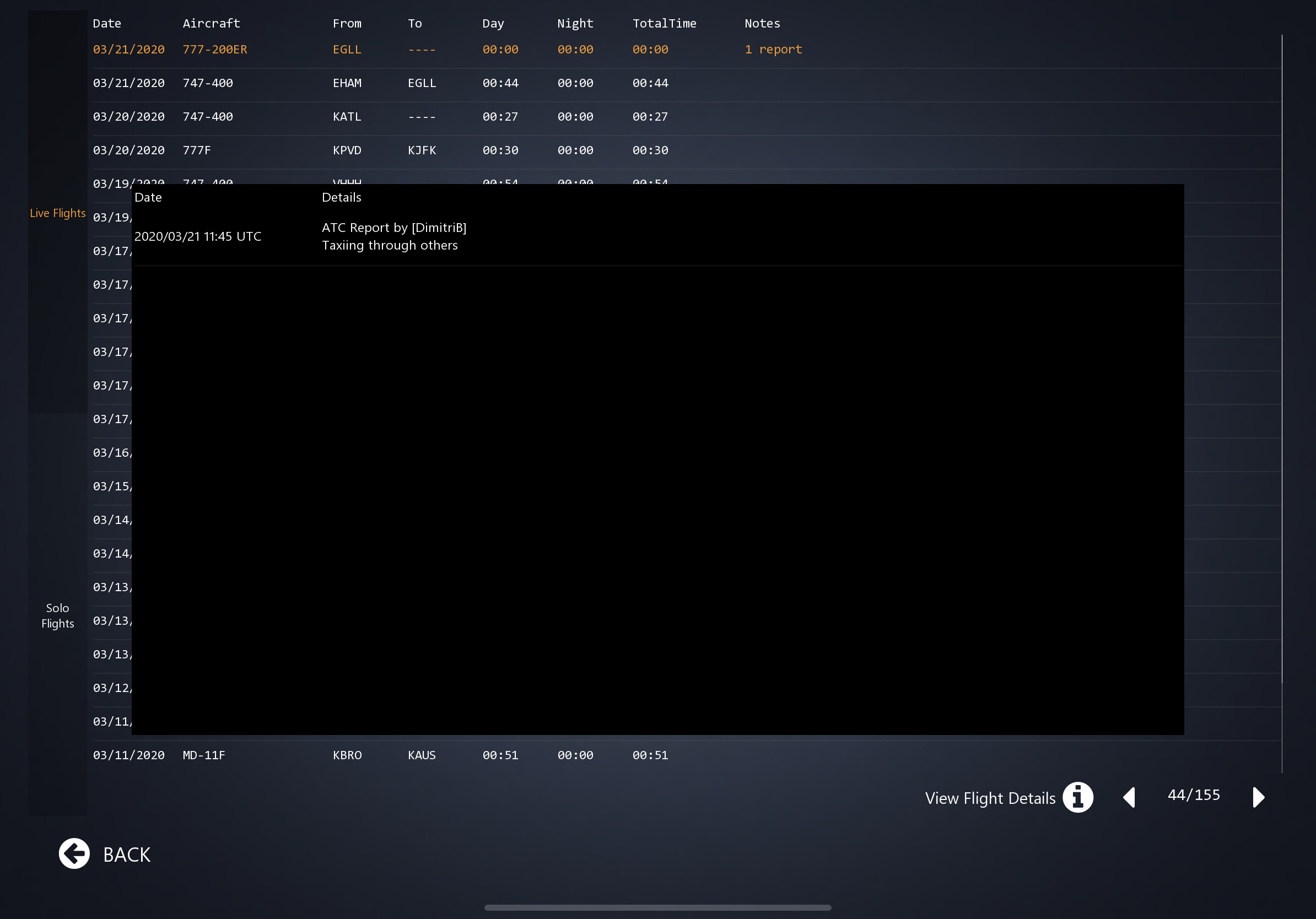Open the '1 report' note link
The height and width of the screenshot is (919, 1316).
[x=773, y=49]
